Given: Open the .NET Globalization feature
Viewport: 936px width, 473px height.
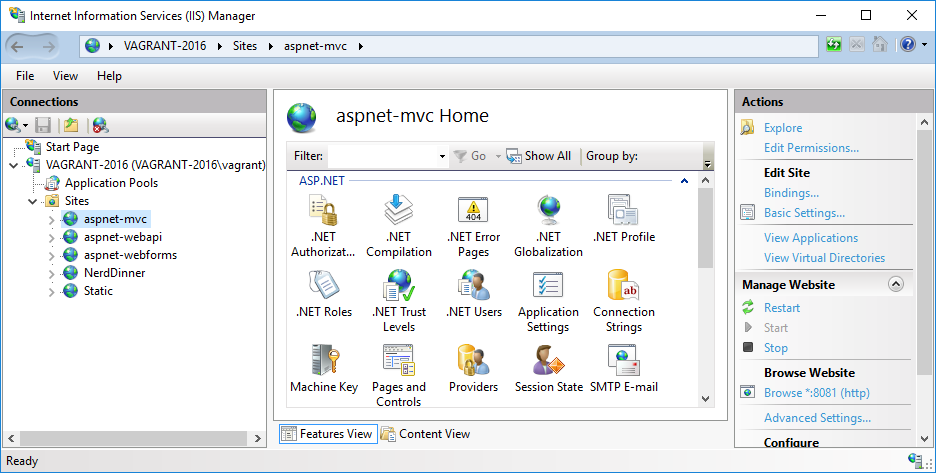Looking at the screenshot, I should coord(548,226).
